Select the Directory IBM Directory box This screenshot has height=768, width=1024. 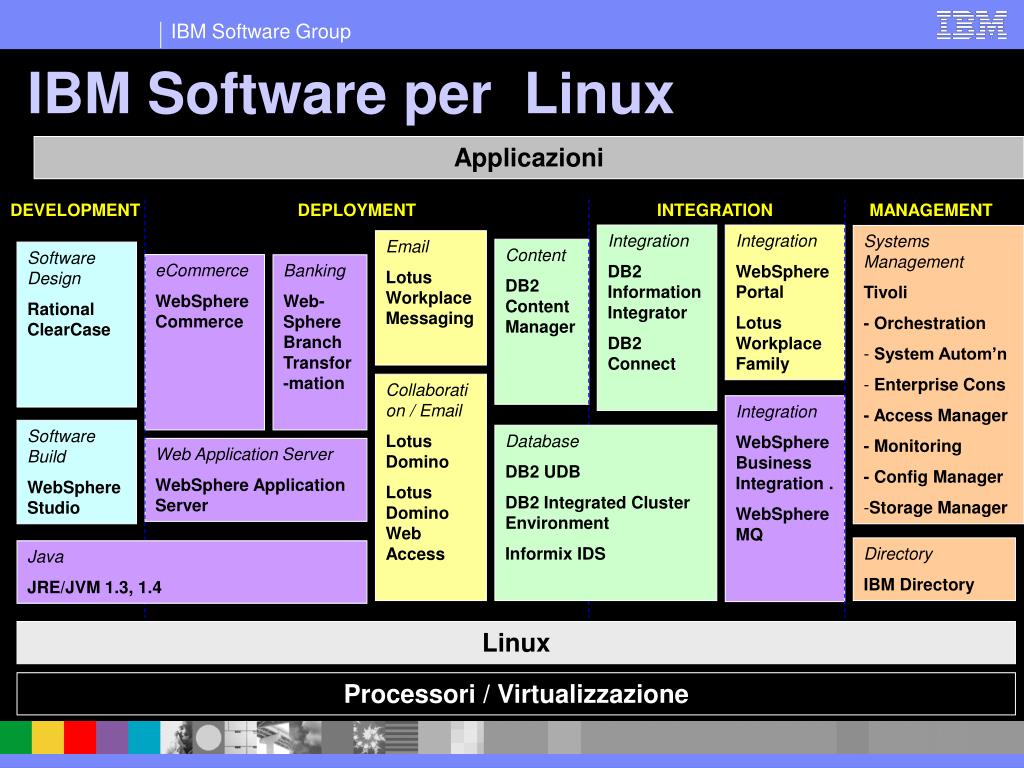coord(934,569)
